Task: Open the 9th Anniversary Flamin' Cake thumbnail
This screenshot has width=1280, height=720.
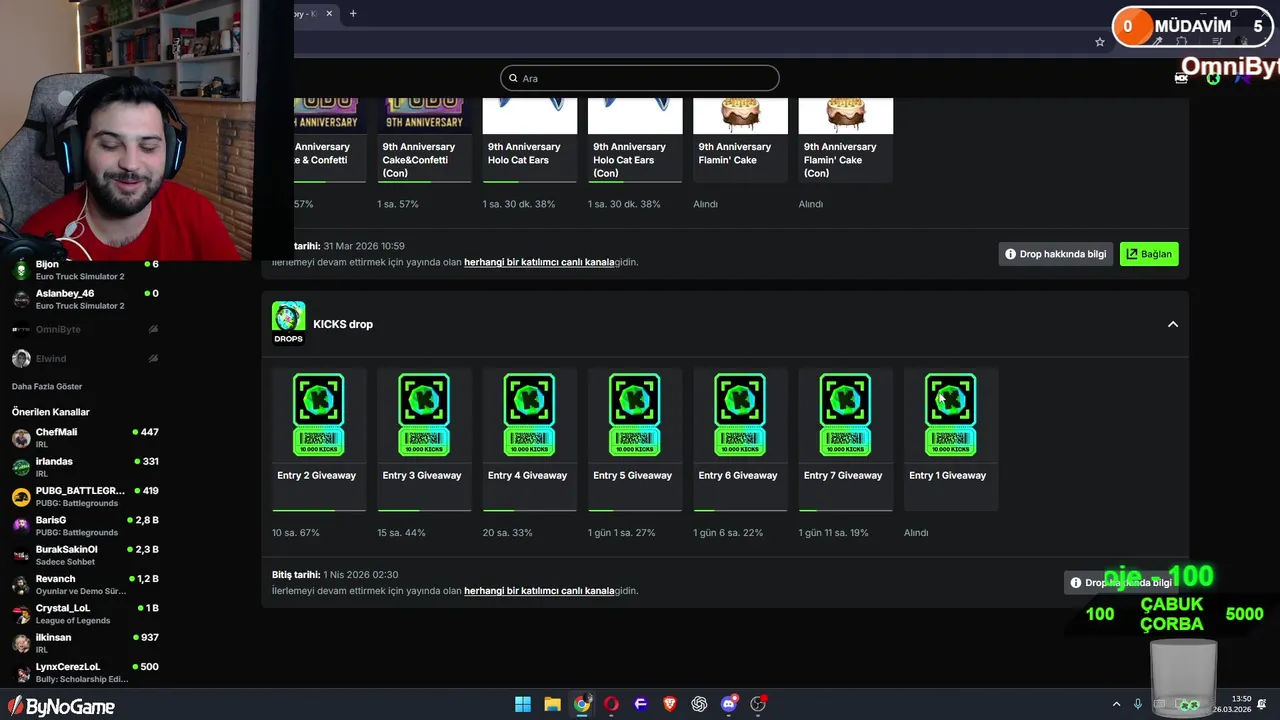Action: pos(740,115)
